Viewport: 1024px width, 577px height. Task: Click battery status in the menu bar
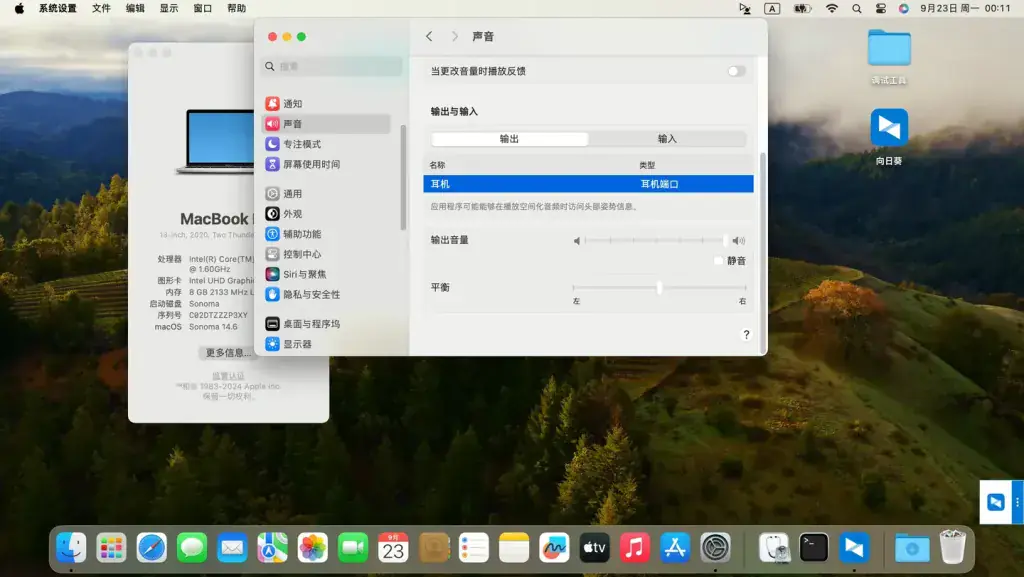point(803,8)
